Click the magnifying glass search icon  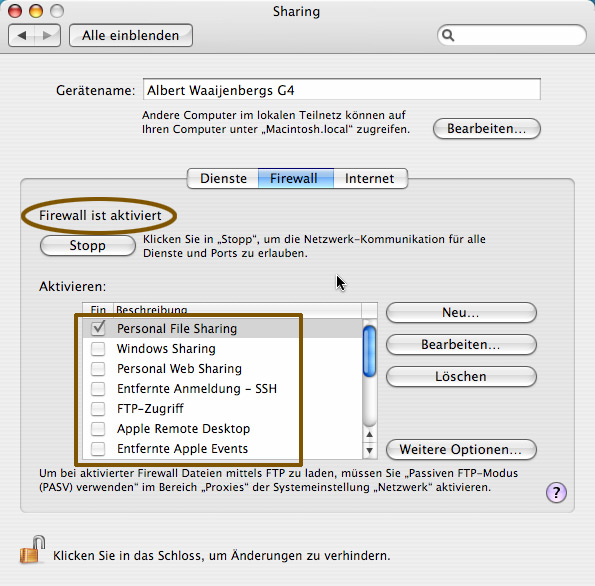(x=448, y=35)
